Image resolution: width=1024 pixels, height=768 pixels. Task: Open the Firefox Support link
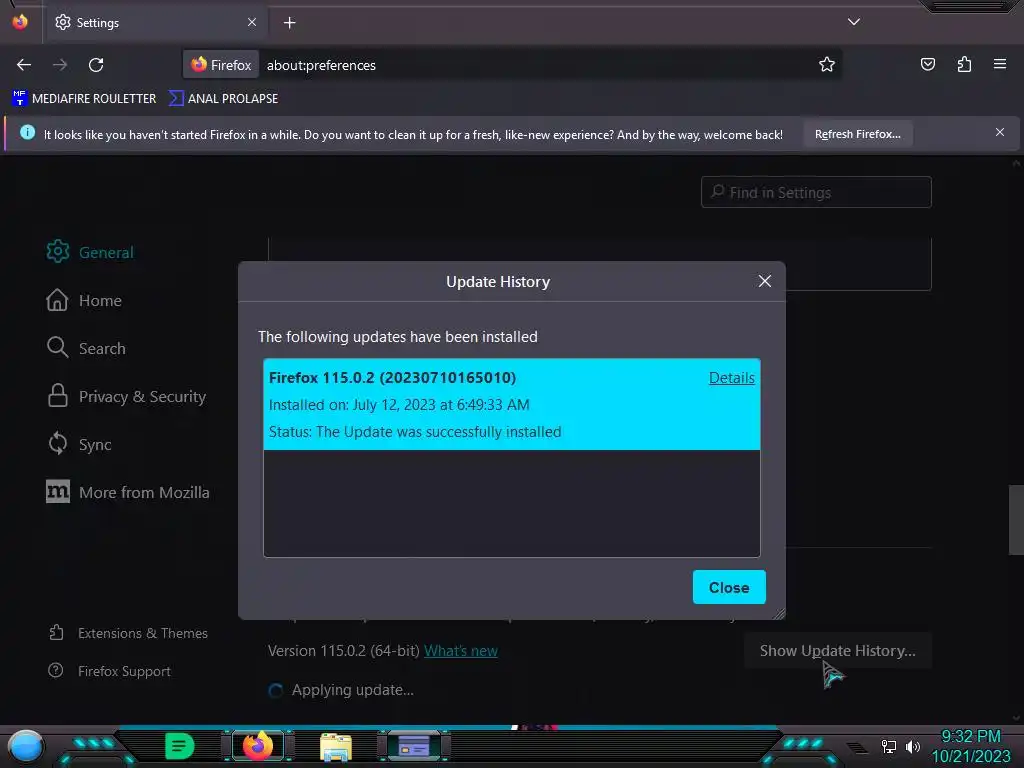click(109, 671)
